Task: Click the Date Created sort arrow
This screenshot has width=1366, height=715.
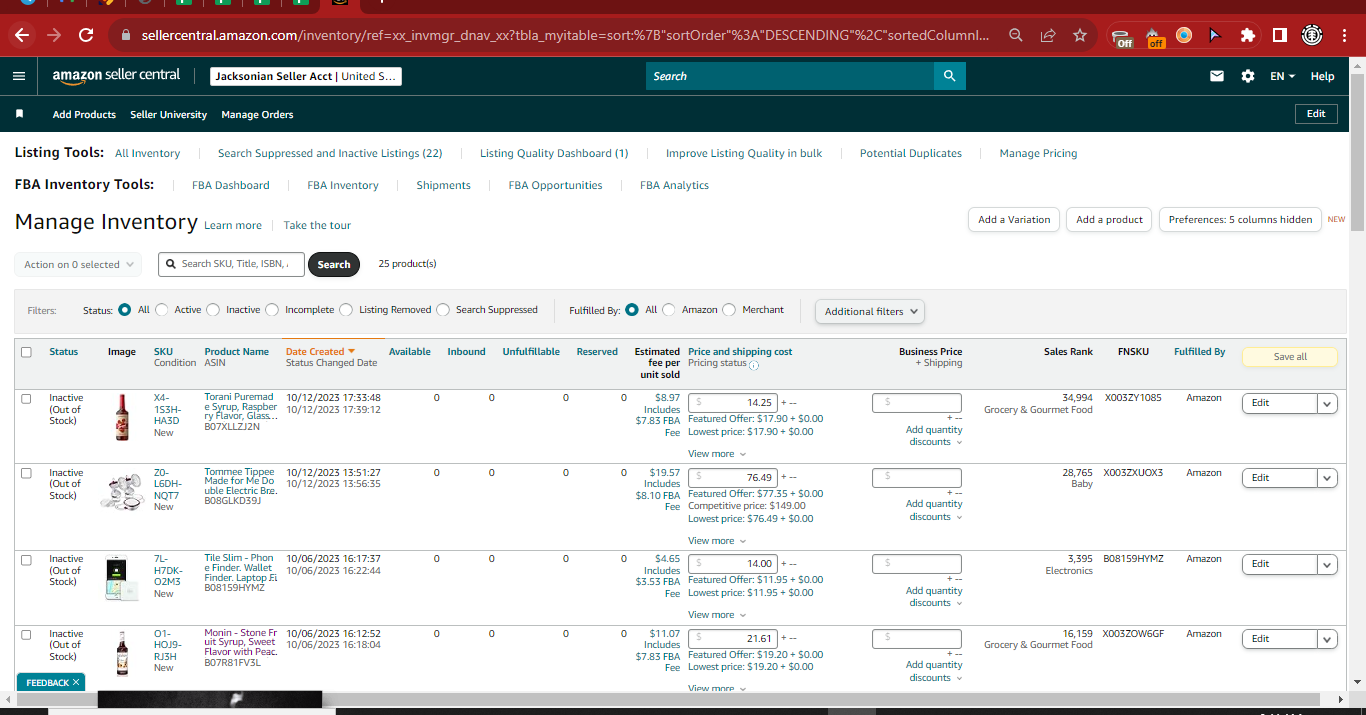Action: tap(352, 352)
